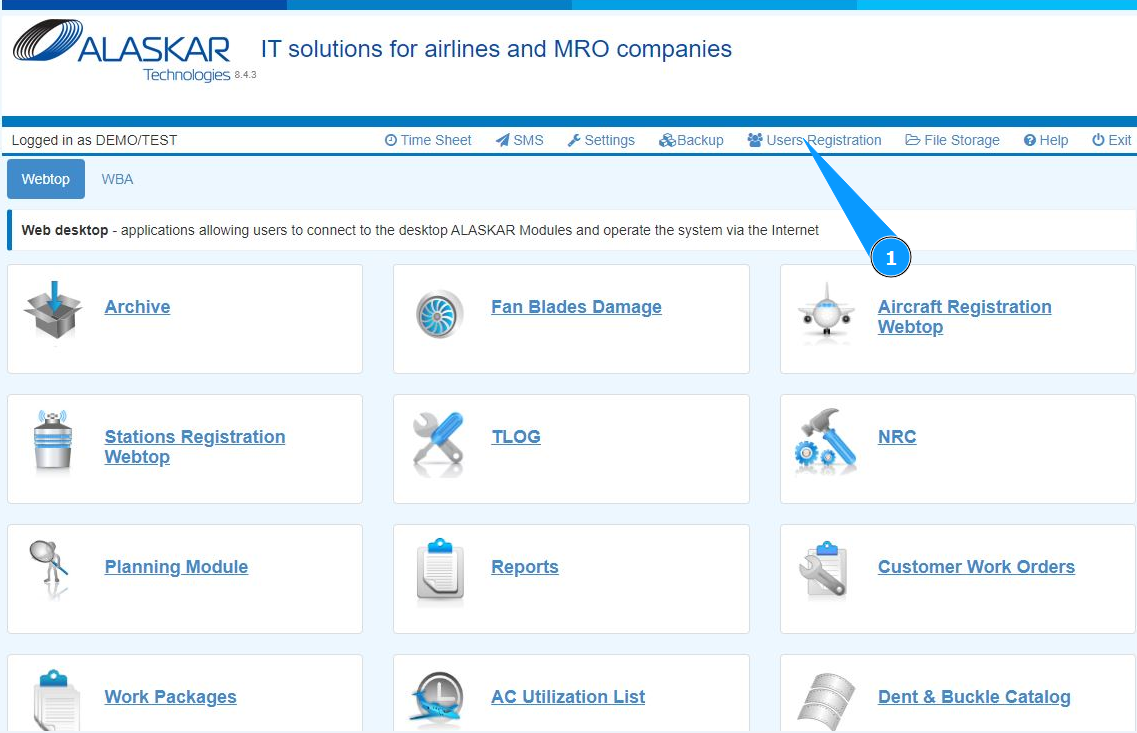Open the Reports link
Viewport: 1137px width, 733px height.
click(x=525, y=567)
